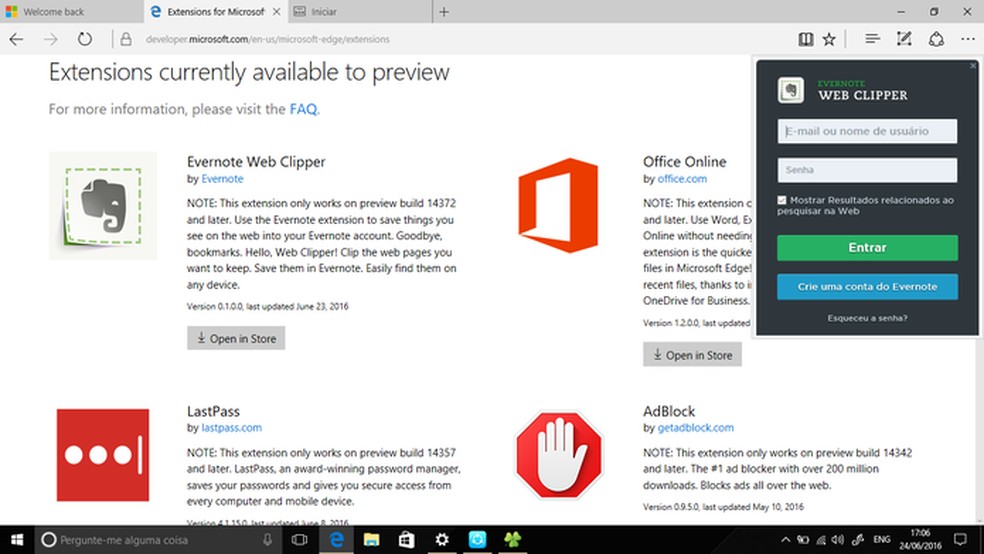
Task: Click the ENG language indicator
Action: pos(882,540)
